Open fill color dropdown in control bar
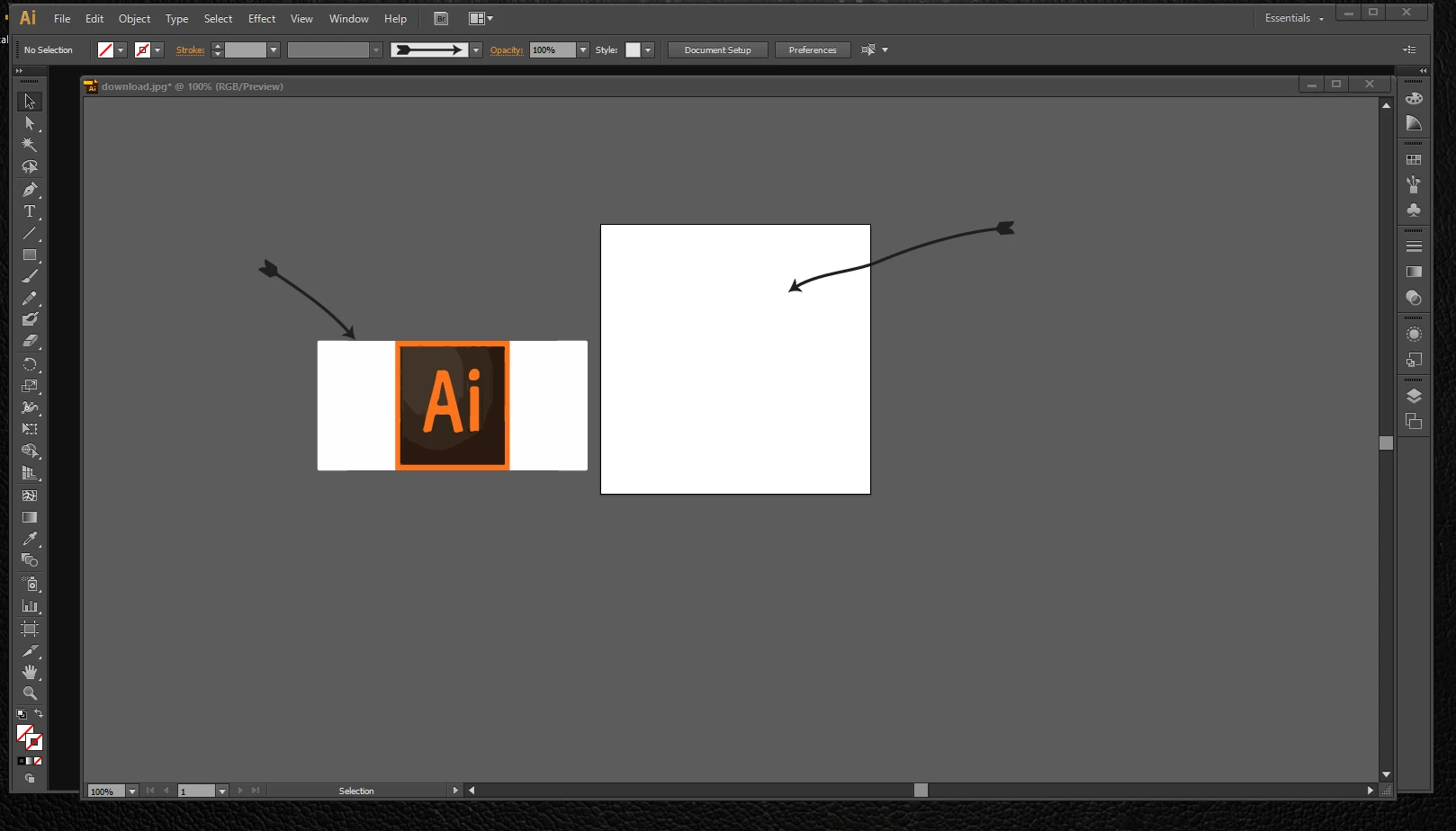This screenshot has width=1456, height=831. 121,50
